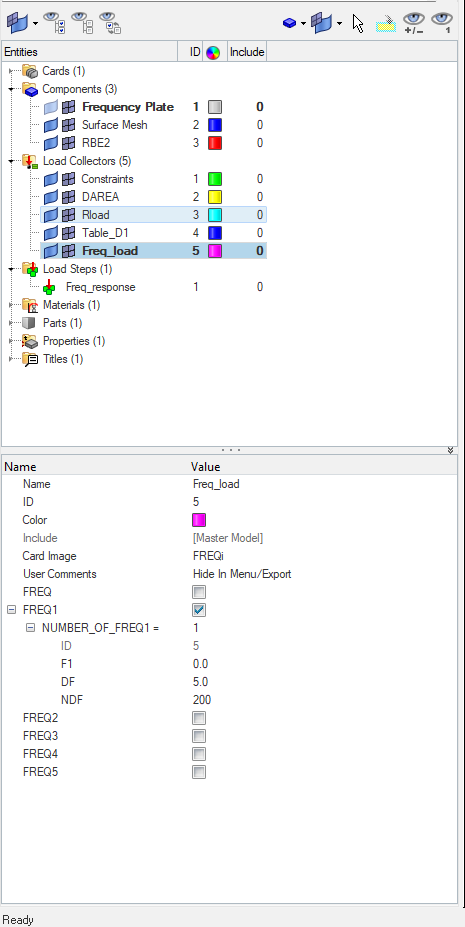Click the selector arrow cursor icon
Image resolution: width=465 pixels, height=927 pixels.
pos(357,23)
